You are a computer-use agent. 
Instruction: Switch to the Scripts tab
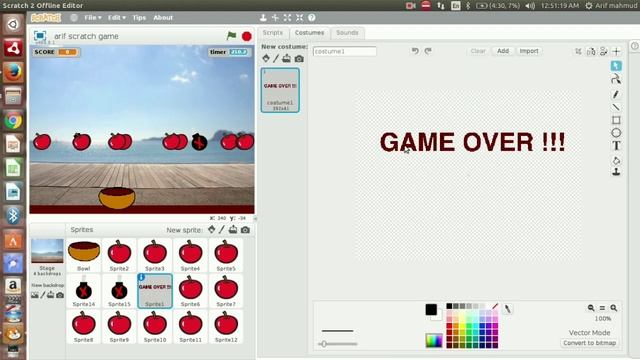point(273,33)
